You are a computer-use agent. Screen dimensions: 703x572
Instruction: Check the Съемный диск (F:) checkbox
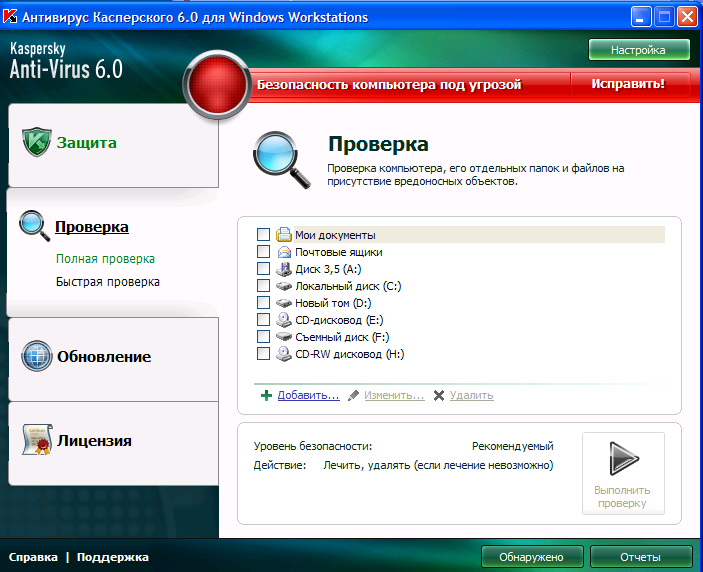pos(263,337)
